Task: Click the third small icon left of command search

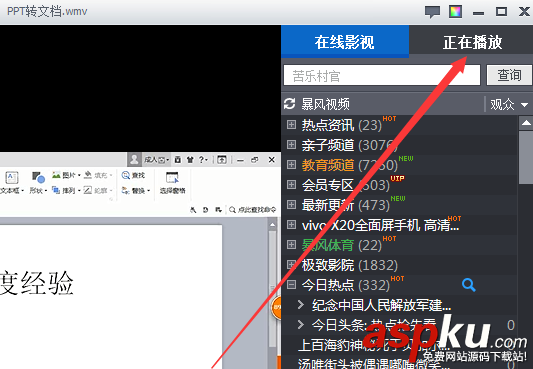Action: coord(219,210)
